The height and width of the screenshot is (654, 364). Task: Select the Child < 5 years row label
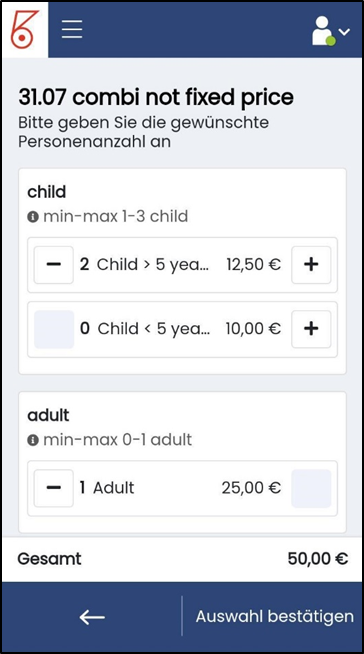click(154, 329)
